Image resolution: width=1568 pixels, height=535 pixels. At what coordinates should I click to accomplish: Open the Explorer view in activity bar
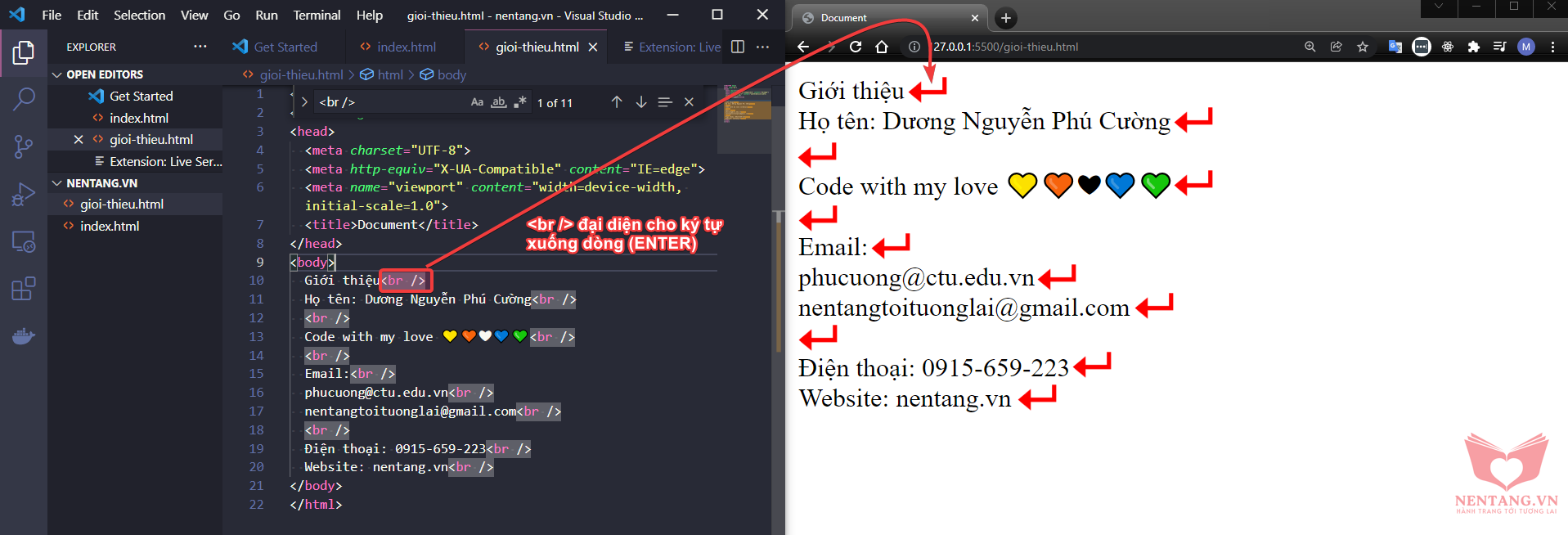(x=24, y=53)
